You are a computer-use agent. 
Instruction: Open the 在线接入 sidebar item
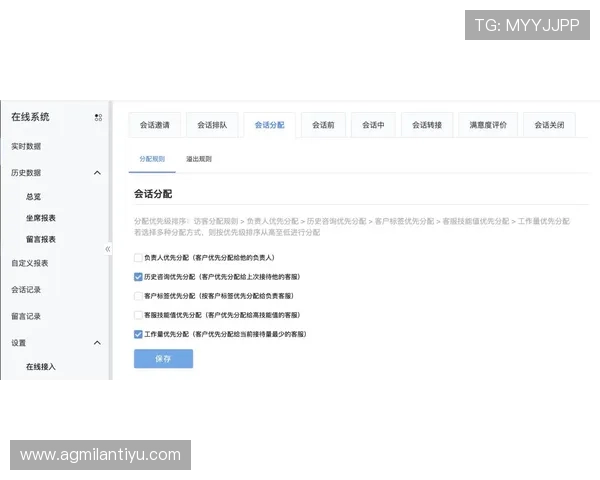tap(41, 367)
